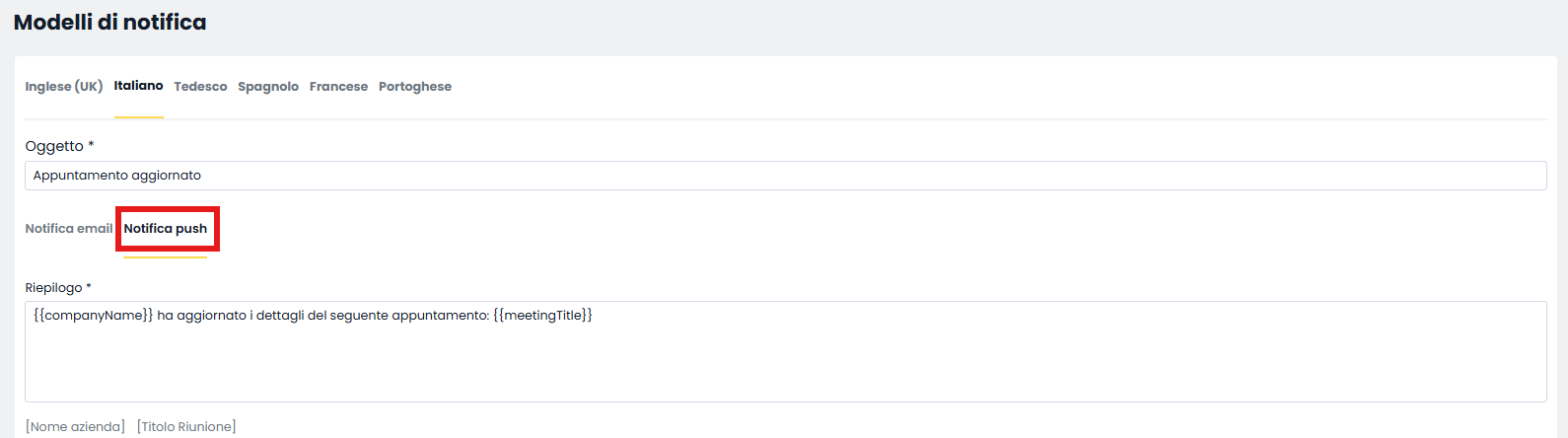
Task: Switch to the Inglese (UK) language tab
Action: pyautogui.click(x=64, y=87)
